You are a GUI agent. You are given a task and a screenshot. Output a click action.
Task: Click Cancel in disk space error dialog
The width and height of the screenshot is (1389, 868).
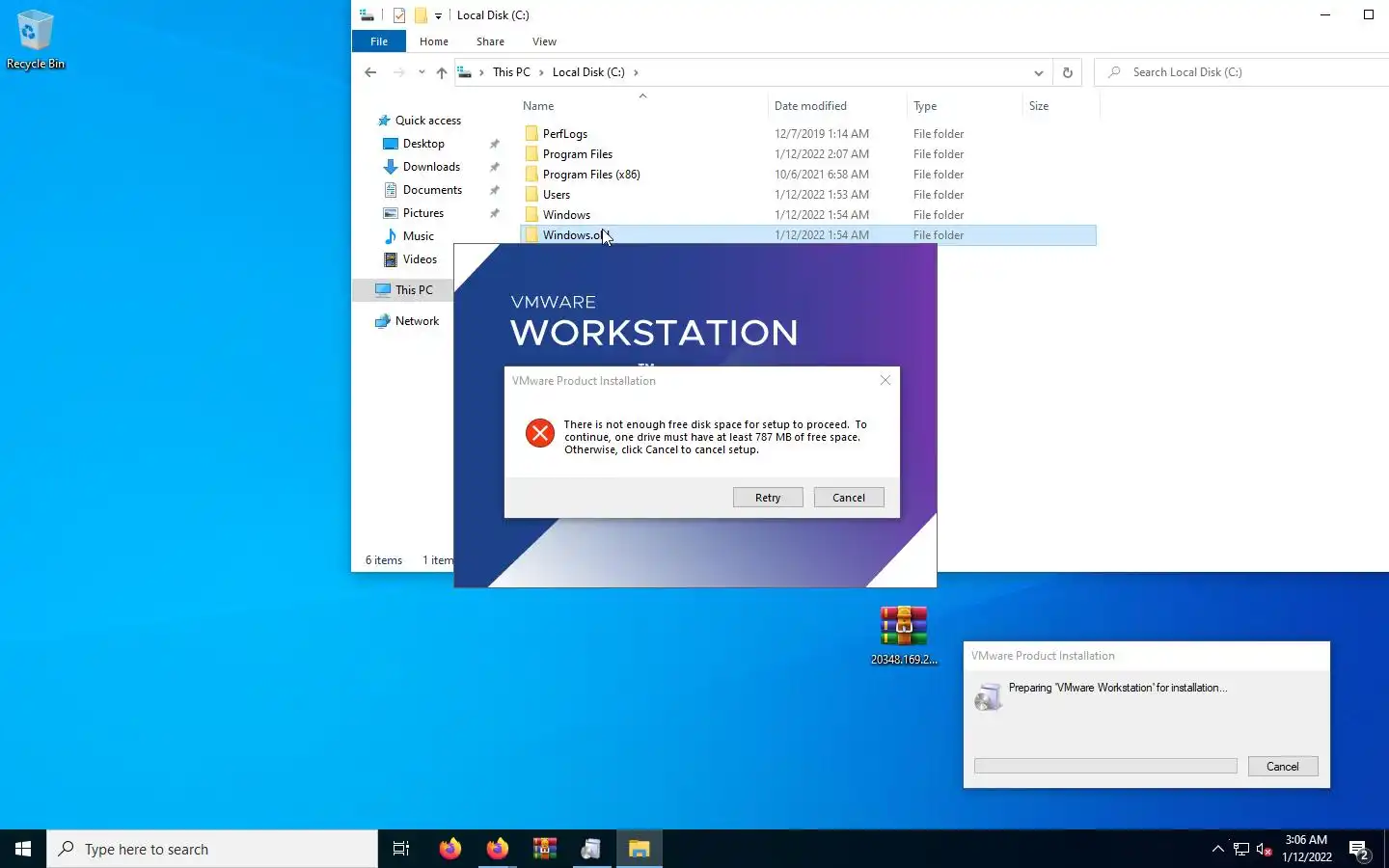(x=849, y=498)
